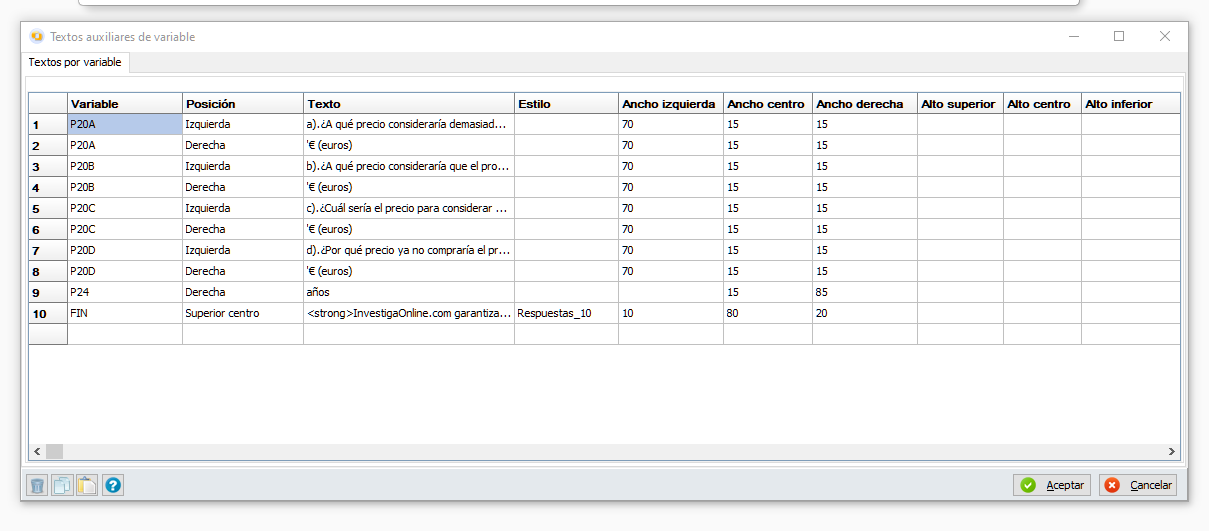Screen dimensions: 1209x531
Task: Select the Ancho derecha column header
Action: pos(865,104)
